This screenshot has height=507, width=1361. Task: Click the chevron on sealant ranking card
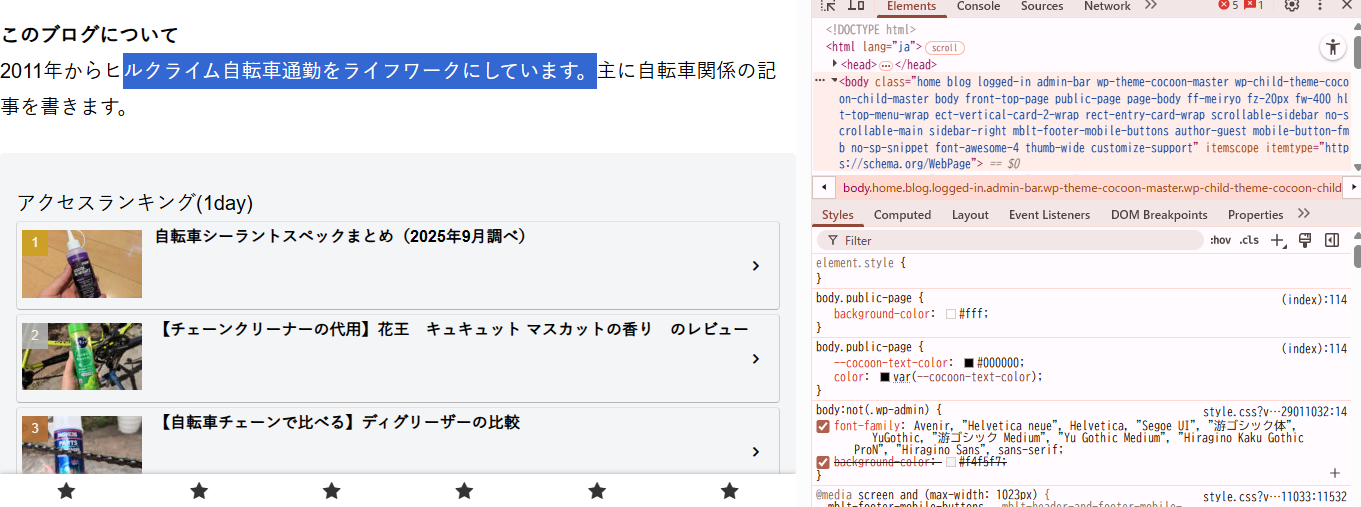(x=756, y=266)
